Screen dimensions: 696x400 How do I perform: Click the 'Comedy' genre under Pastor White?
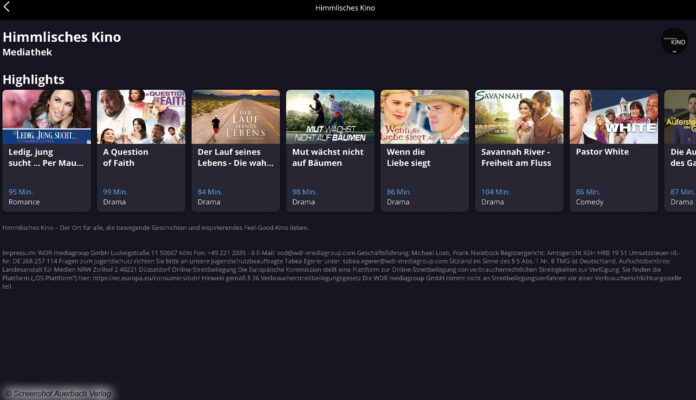click(x=589, y=202)
